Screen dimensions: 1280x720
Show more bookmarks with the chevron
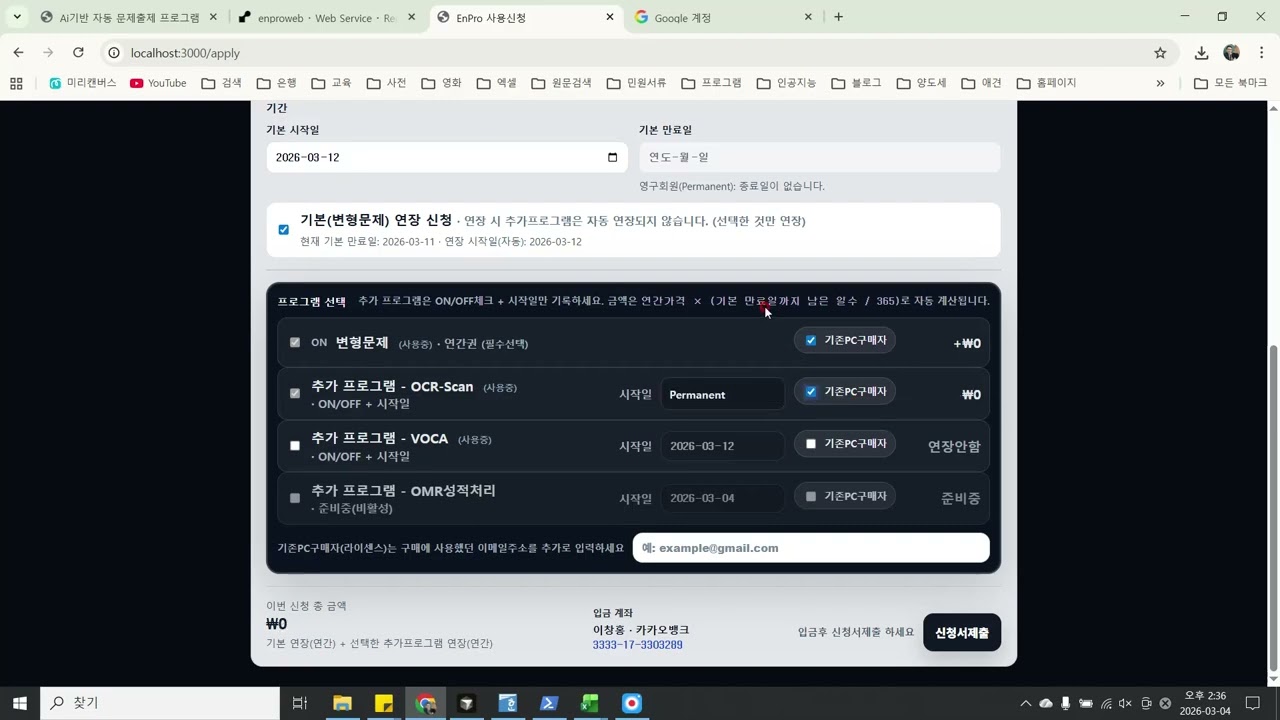[x=1160, y=83]
